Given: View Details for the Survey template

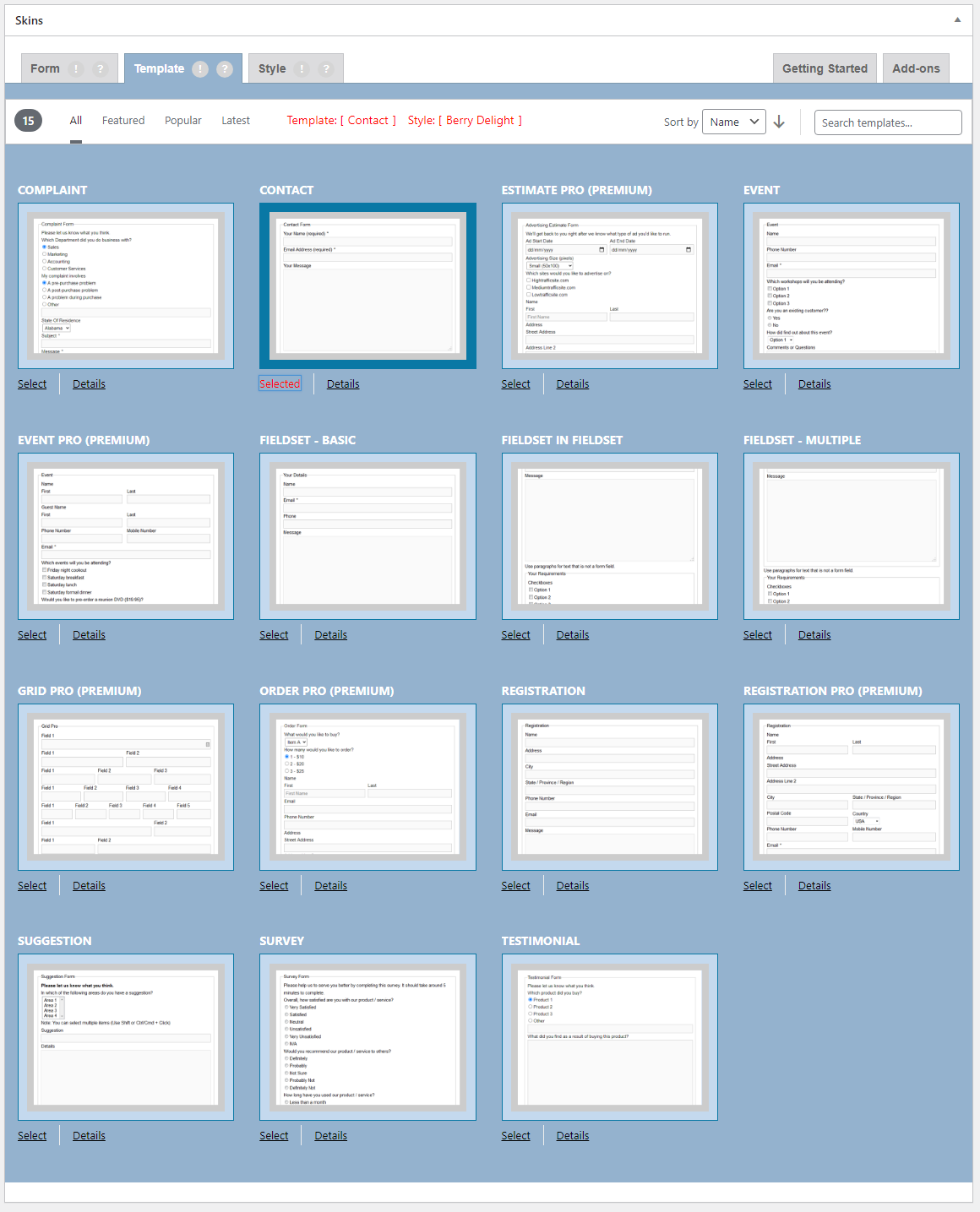Looking at the screenshot, I should pos(330,1136).
